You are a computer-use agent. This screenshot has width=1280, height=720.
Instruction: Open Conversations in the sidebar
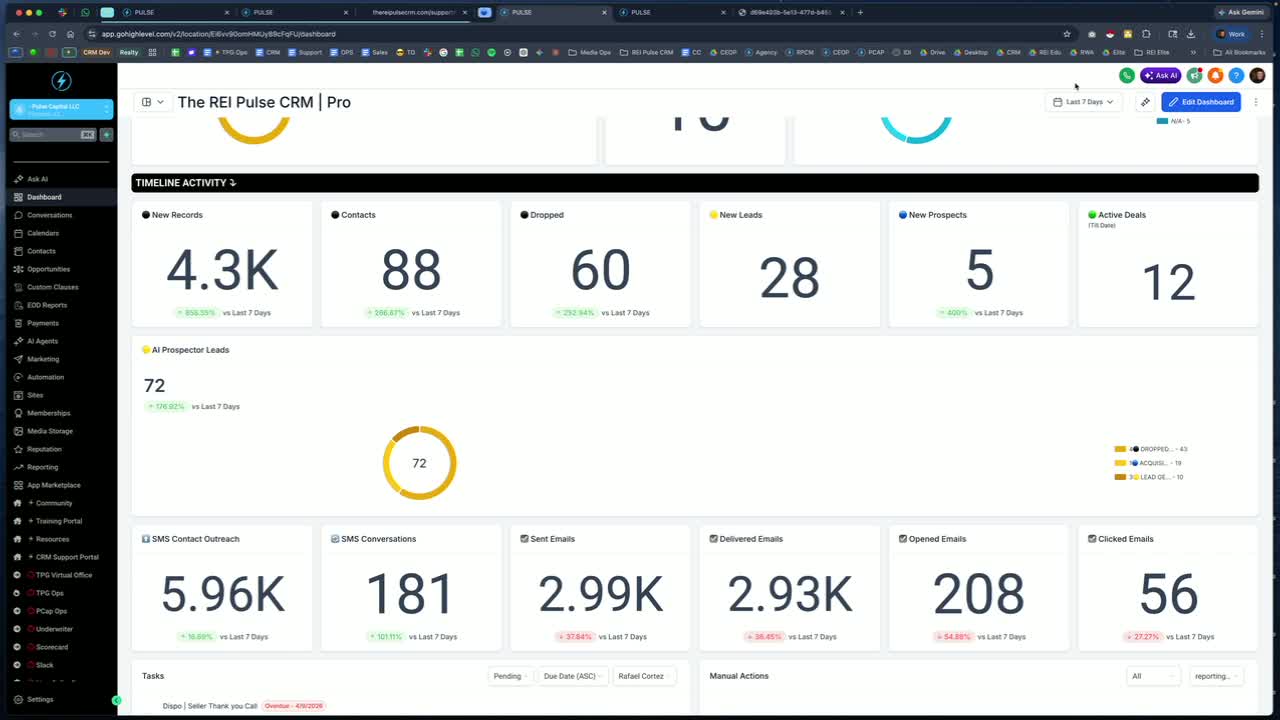tap(50, 215)
